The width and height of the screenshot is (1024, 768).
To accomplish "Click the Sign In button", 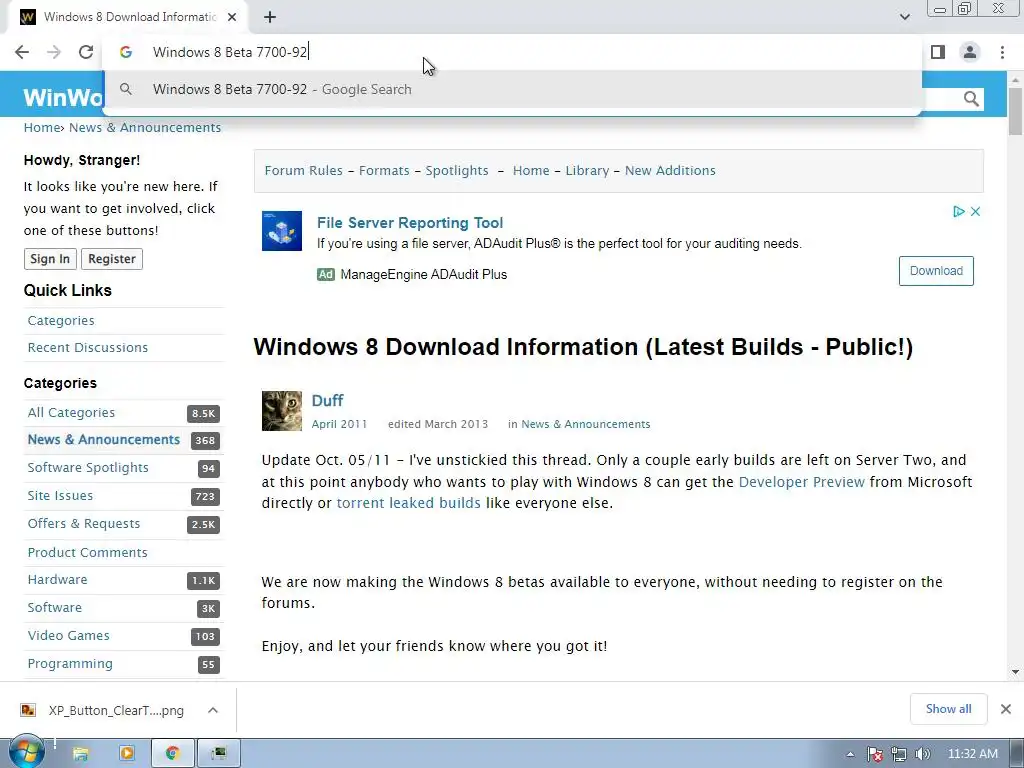I will (50, 259).
